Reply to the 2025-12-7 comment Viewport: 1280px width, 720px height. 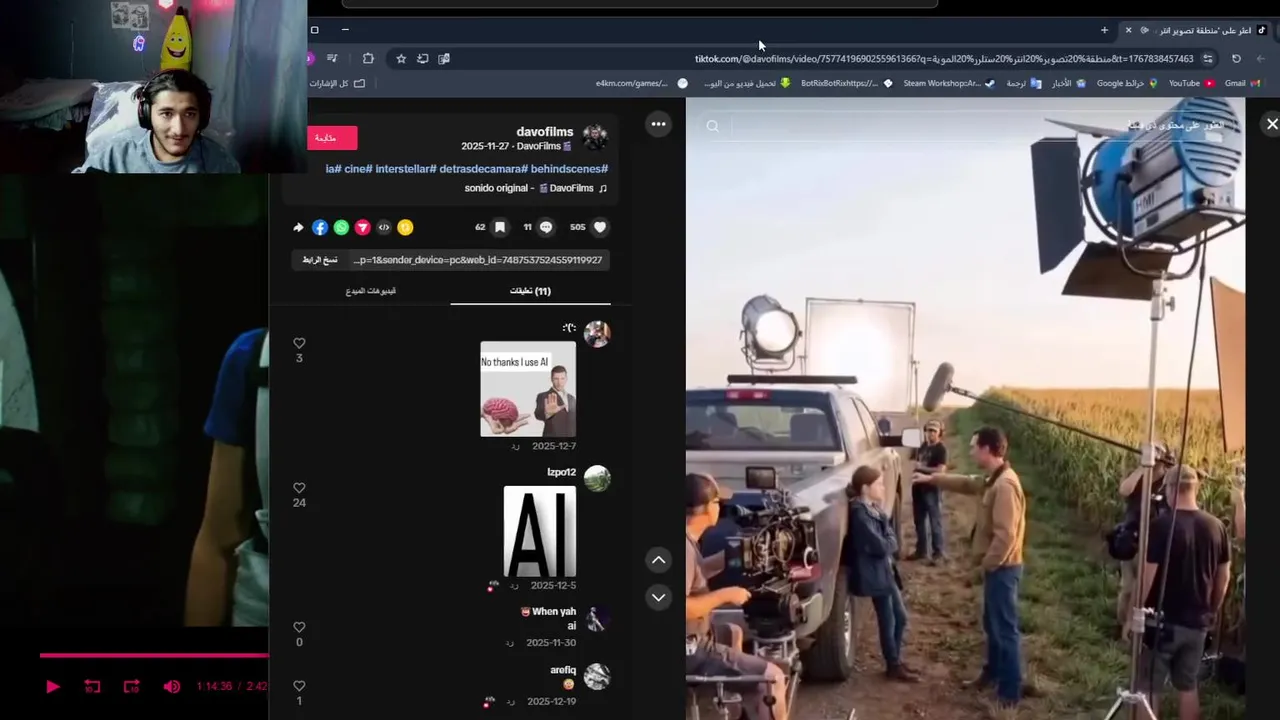tap(515, 447)
